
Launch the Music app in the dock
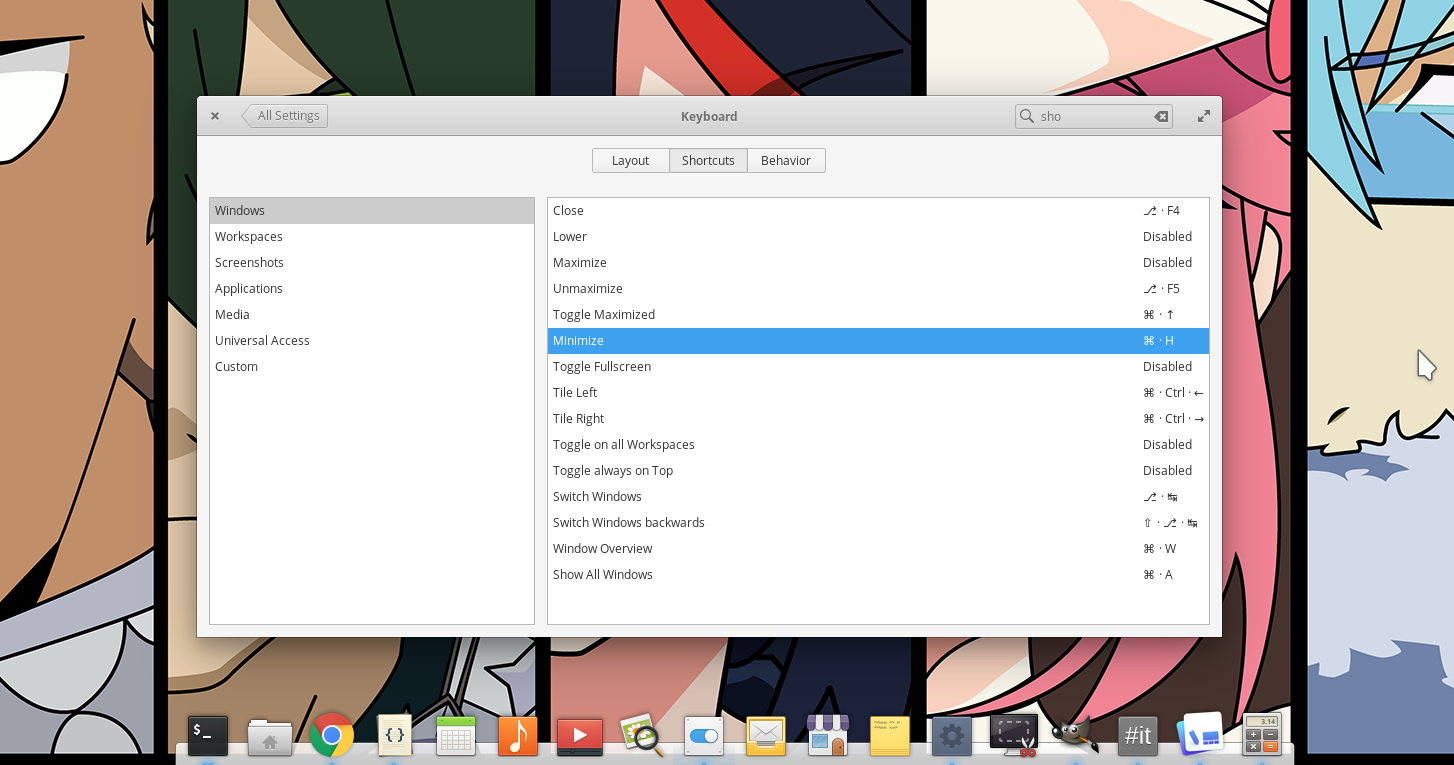tap(518, 736)
